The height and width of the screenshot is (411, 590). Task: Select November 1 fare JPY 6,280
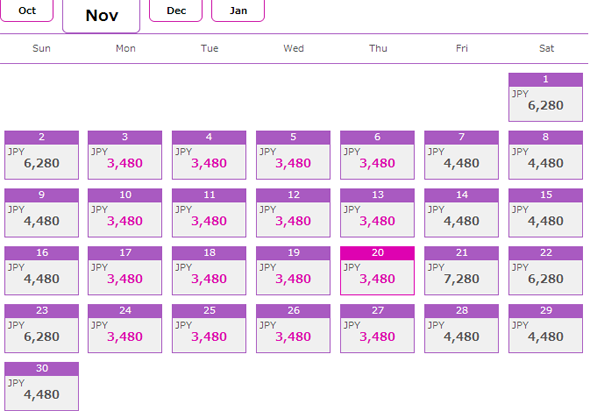(x=546, y=97)
